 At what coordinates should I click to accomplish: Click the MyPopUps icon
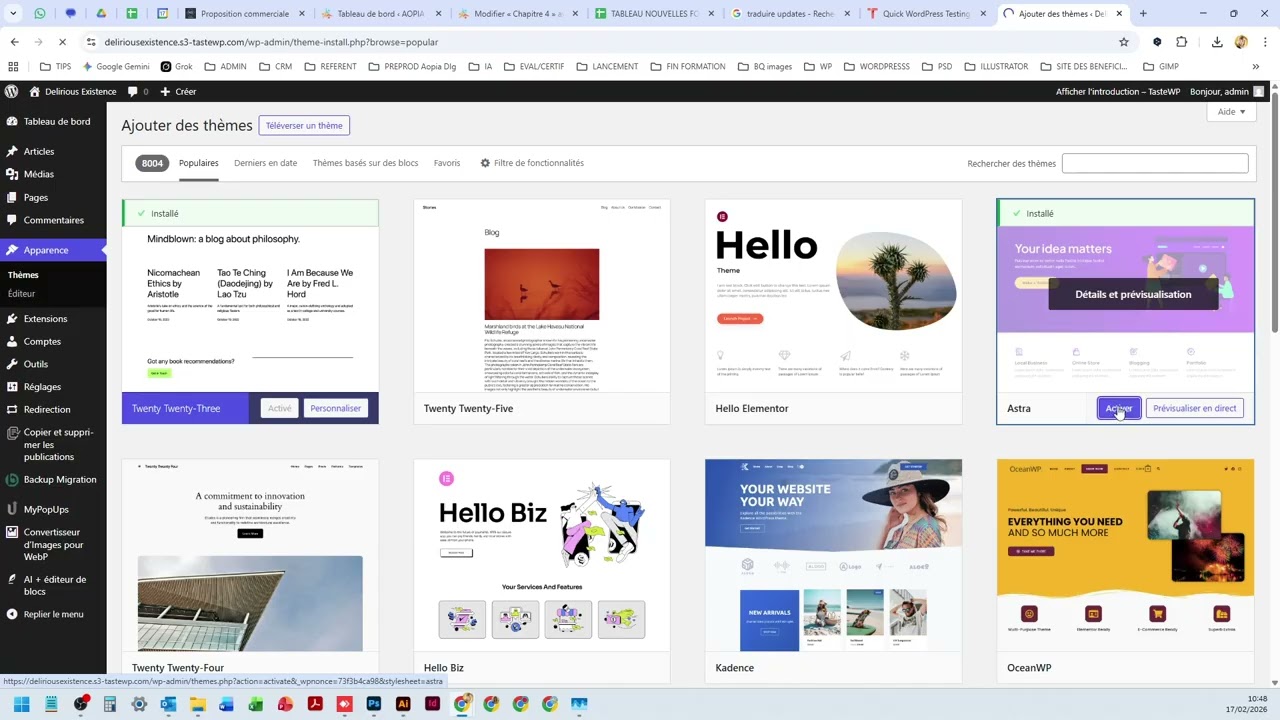(12, 509)
